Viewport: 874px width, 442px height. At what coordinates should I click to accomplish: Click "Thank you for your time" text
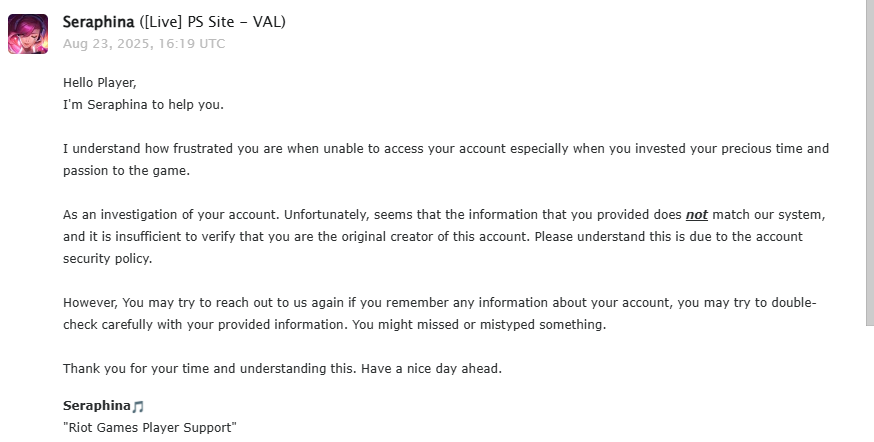click(136, 369)
